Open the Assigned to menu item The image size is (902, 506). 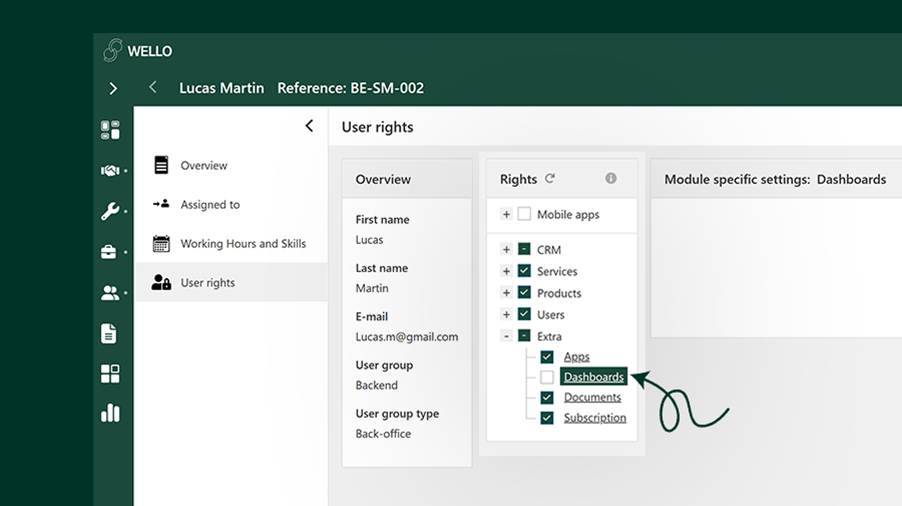tap(210, 205)
